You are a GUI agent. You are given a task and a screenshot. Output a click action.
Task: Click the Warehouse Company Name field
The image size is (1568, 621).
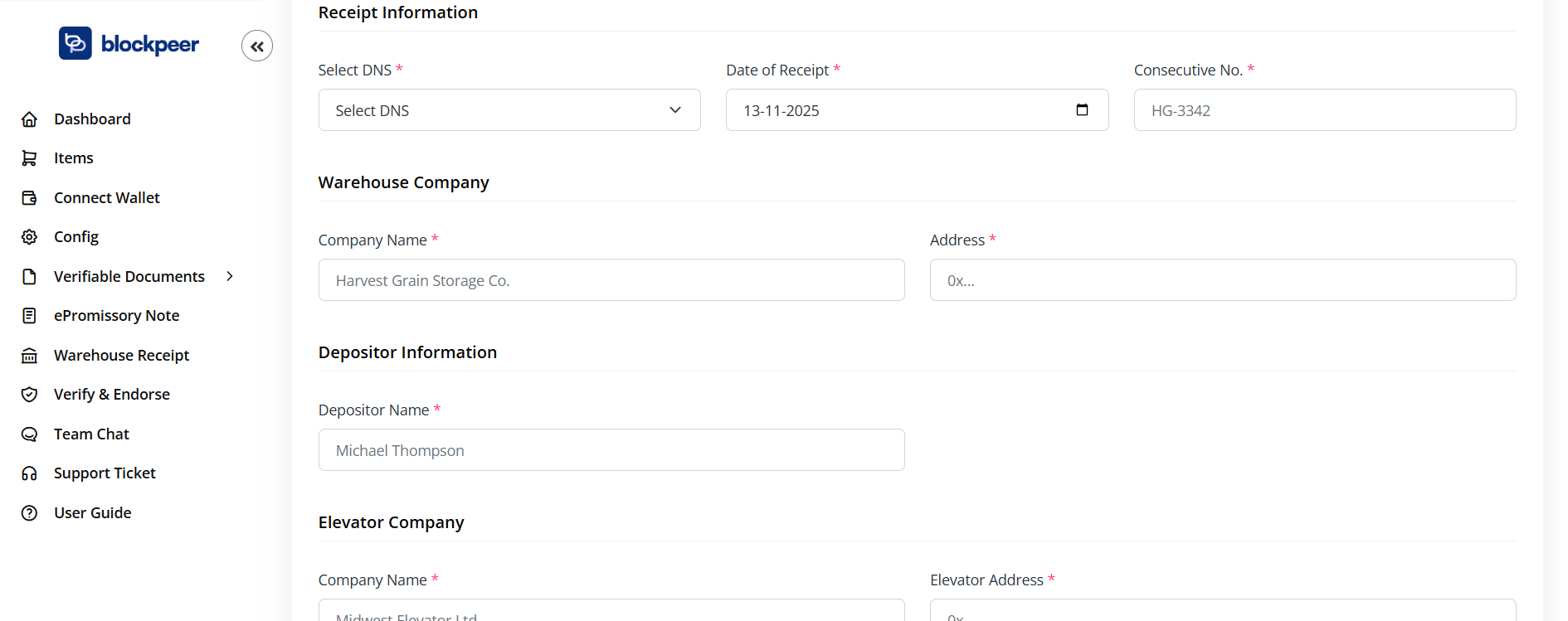coord(611,279)
